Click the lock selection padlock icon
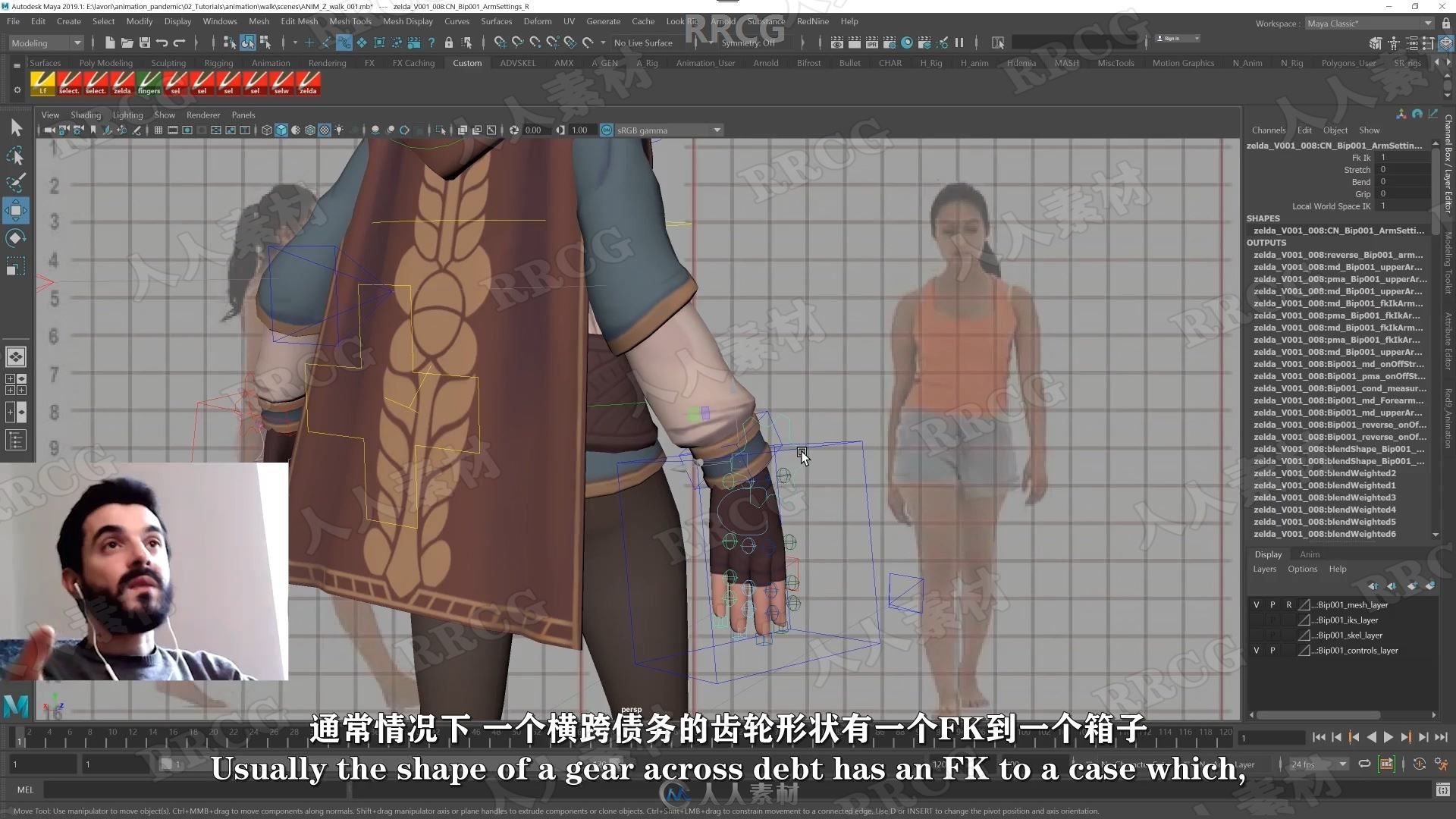Viewport: 1456px width, 819px height. 449,42
